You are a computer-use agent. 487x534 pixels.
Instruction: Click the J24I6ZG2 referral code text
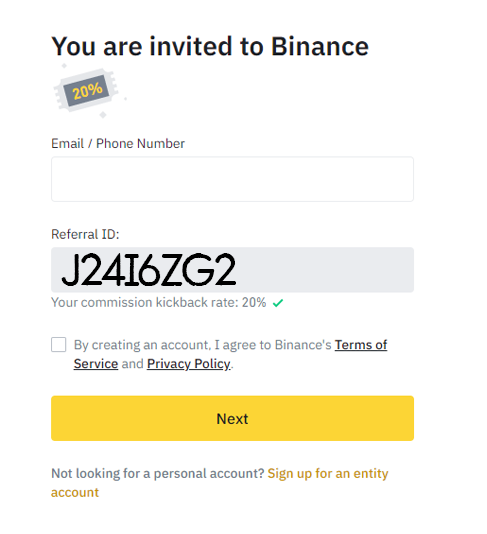(148, 269)
